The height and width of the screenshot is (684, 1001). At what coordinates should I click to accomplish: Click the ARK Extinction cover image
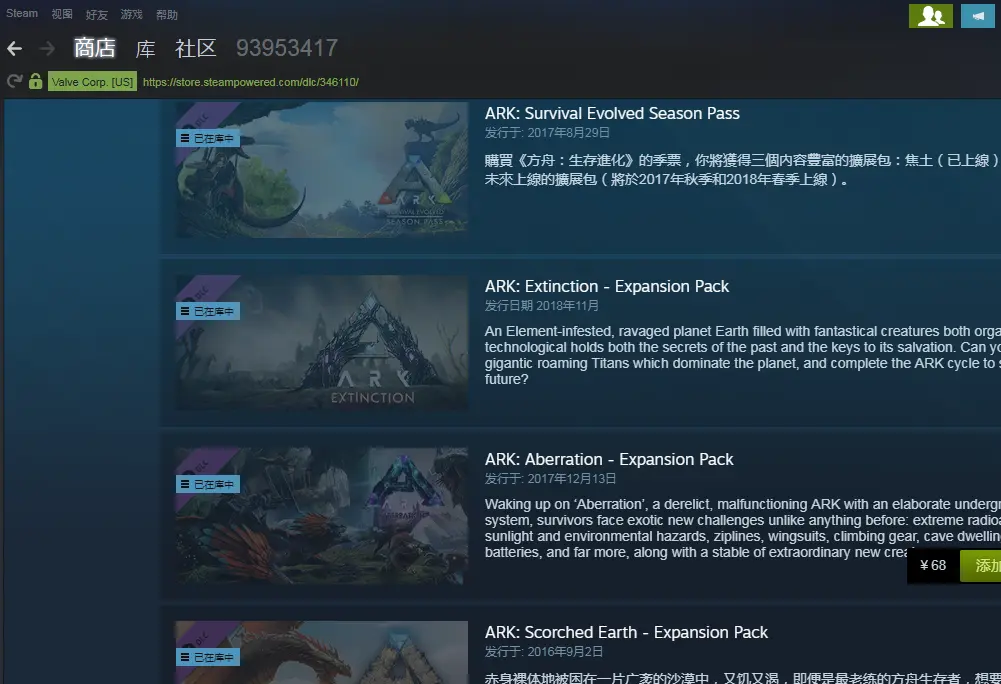(322, 343)
